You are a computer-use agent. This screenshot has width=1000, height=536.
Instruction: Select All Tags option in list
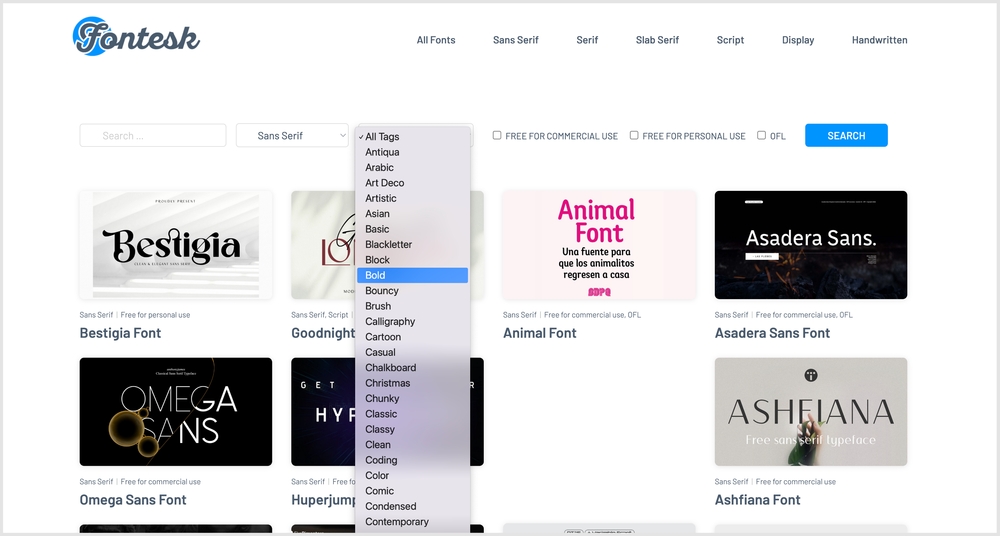click(413, 137)
